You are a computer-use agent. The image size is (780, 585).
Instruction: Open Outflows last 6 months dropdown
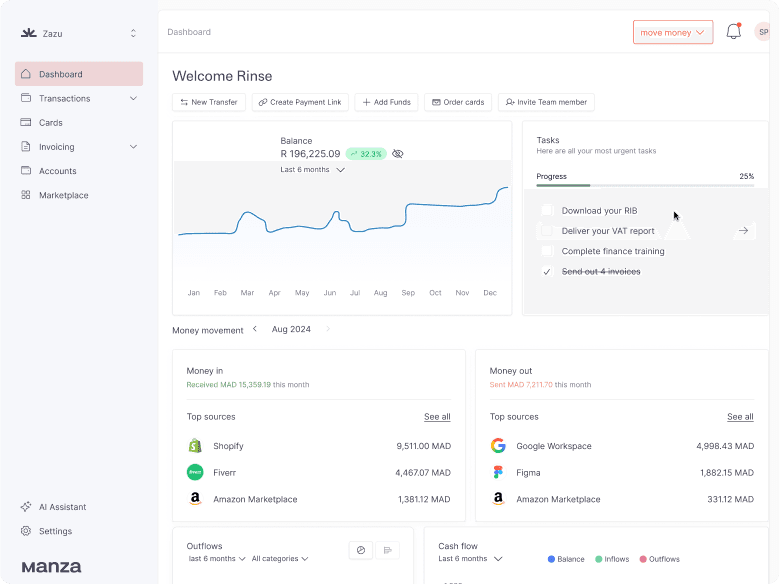tap(217, 559)
